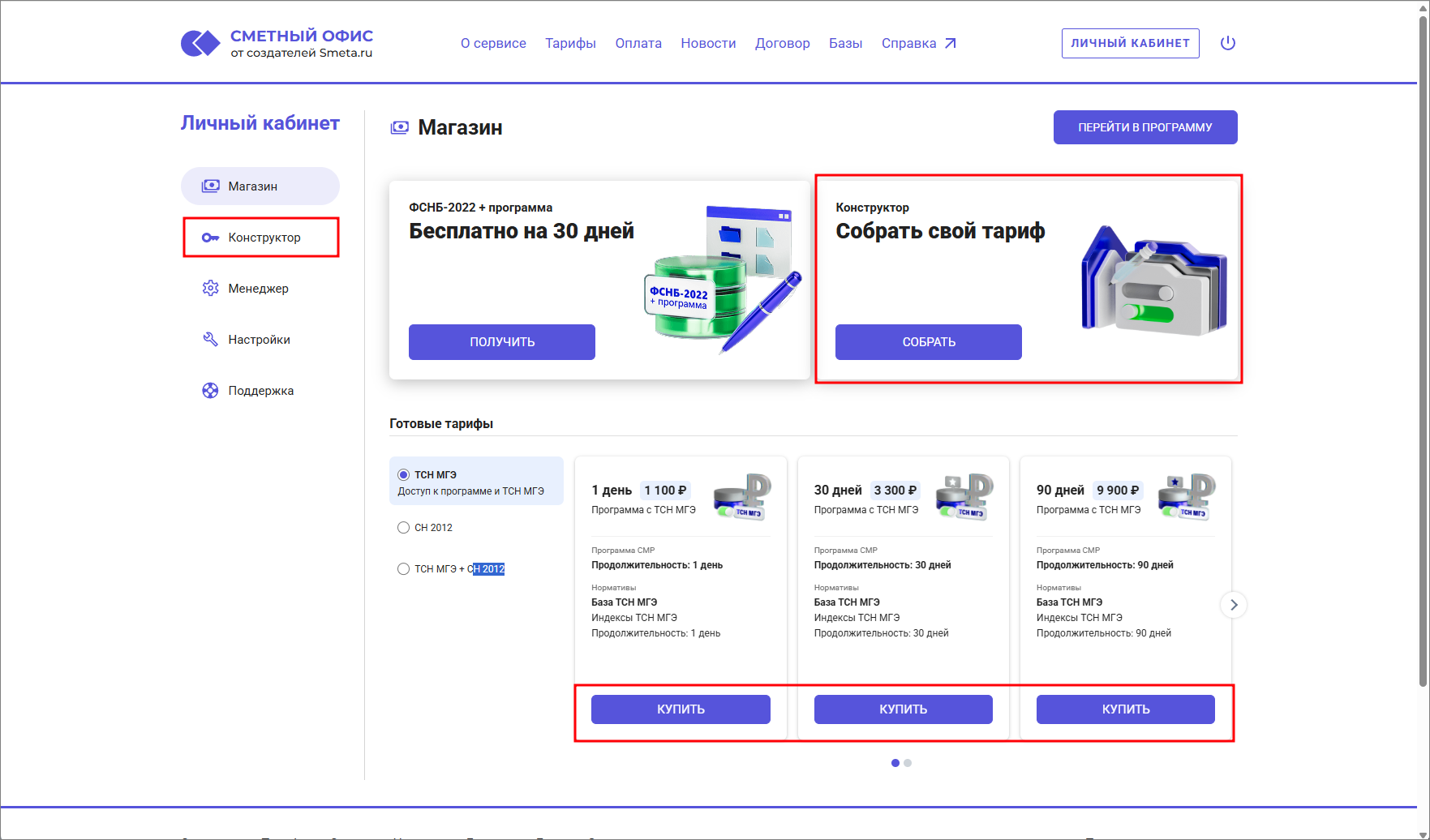1430x840 pixels.
Task: Select the ТСН МГЭ radio option
Action: click(x=403, y=475)
